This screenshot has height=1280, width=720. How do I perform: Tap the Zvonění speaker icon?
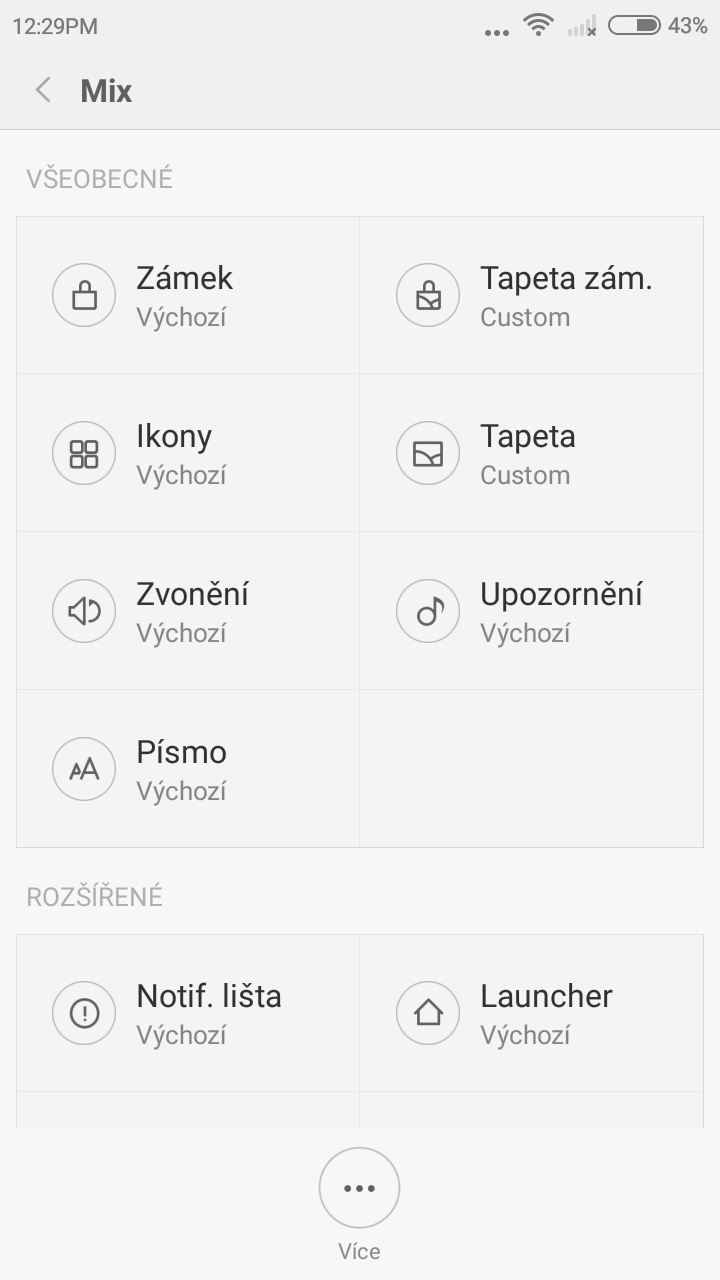tap(84, 611)
